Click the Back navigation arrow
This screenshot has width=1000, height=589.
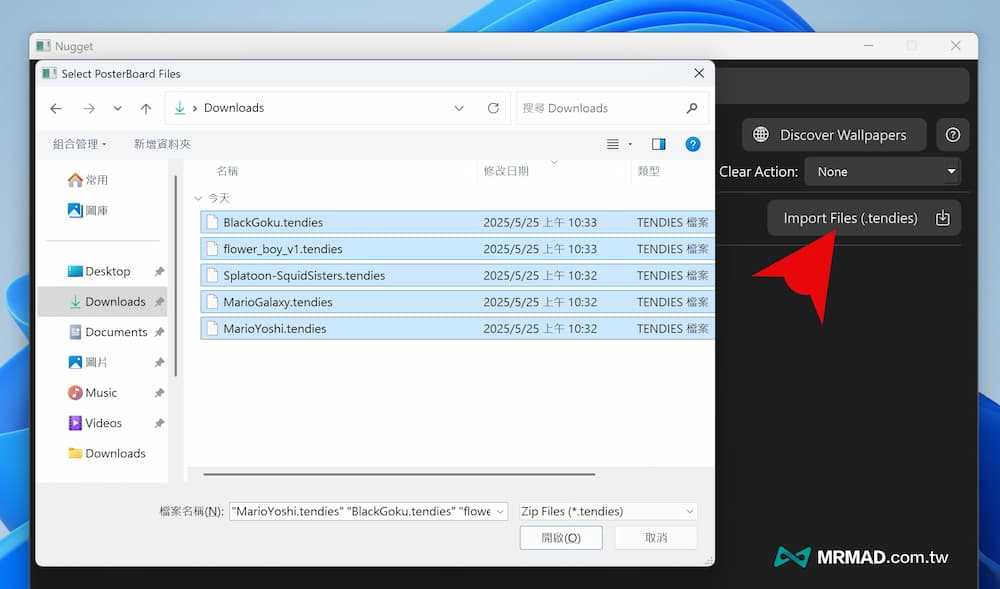[56, 108]
